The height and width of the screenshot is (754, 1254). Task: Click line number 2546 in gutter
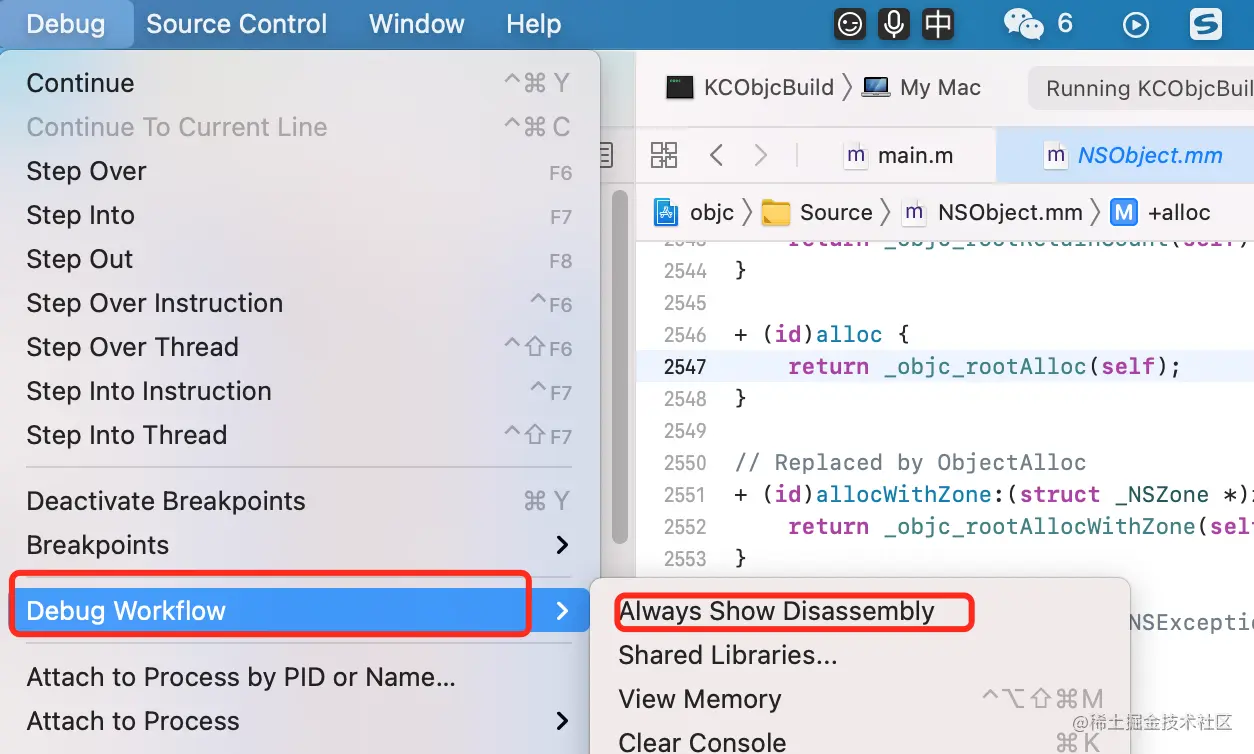tap(685, 335)
